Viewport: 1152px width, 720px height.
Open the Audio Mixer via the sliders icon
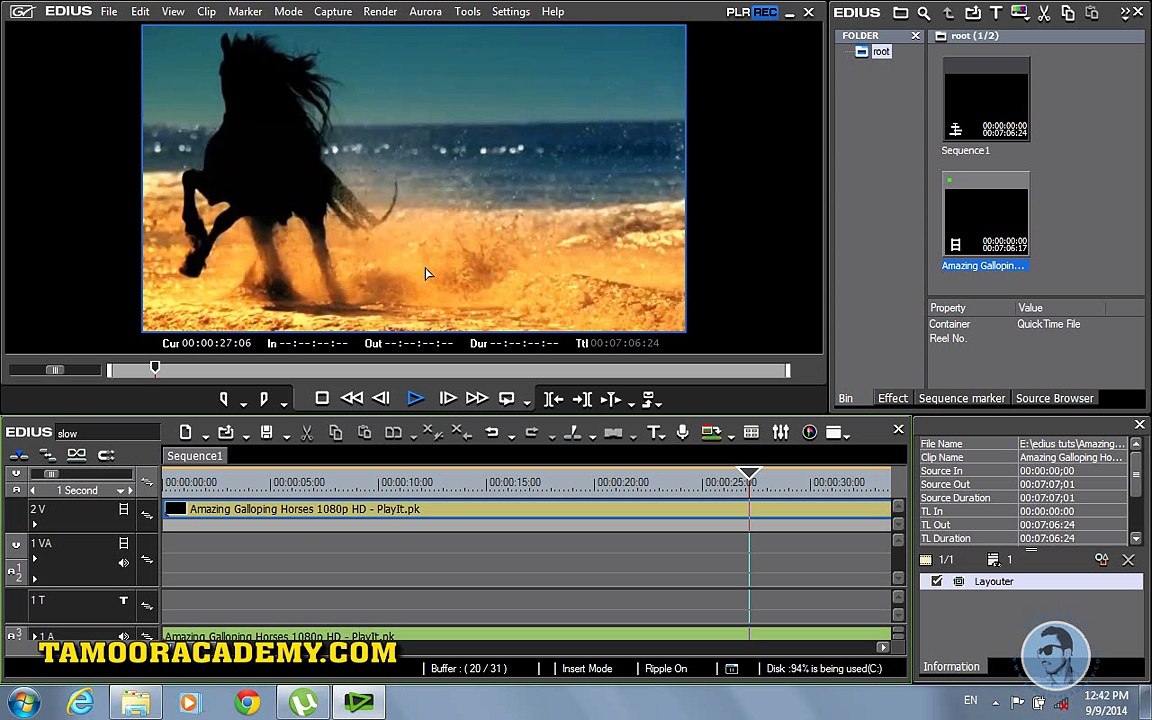(781, 433)
